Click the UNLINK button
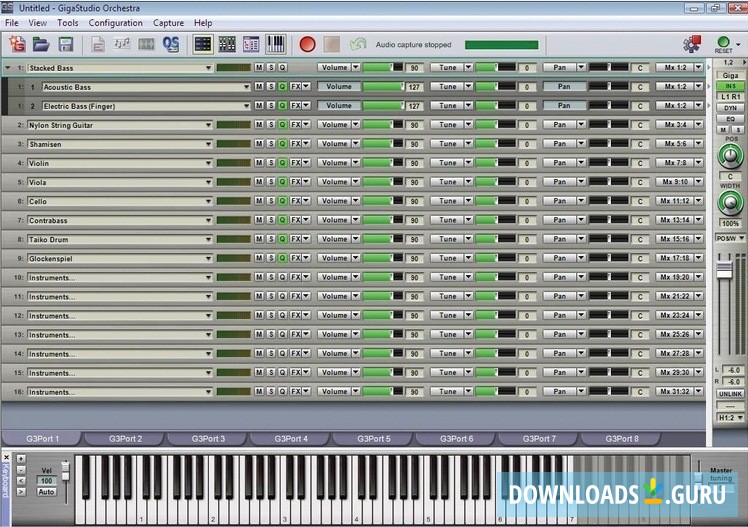Image resolution: width=748 pixels, height=527 pixels. click(730, 394)
